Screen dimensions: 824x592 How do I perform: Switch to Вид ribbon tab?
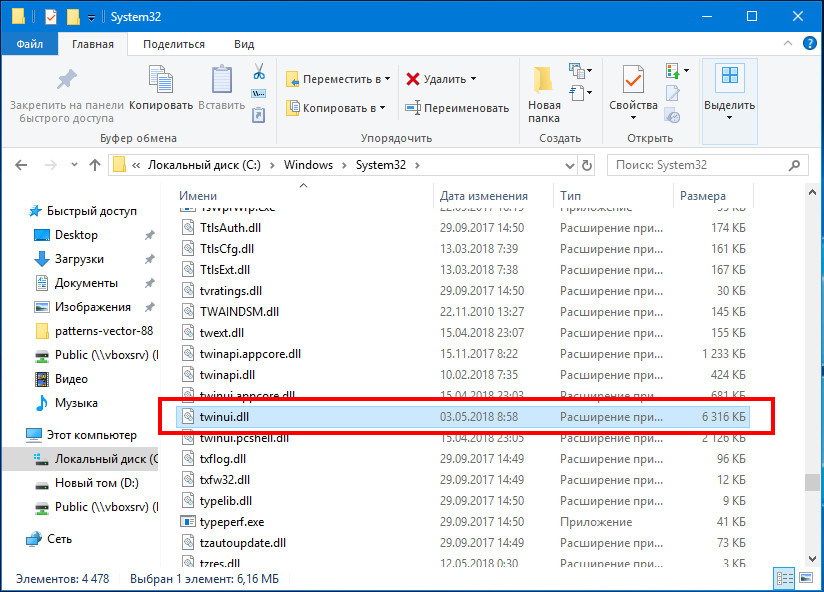pos(244,44)
